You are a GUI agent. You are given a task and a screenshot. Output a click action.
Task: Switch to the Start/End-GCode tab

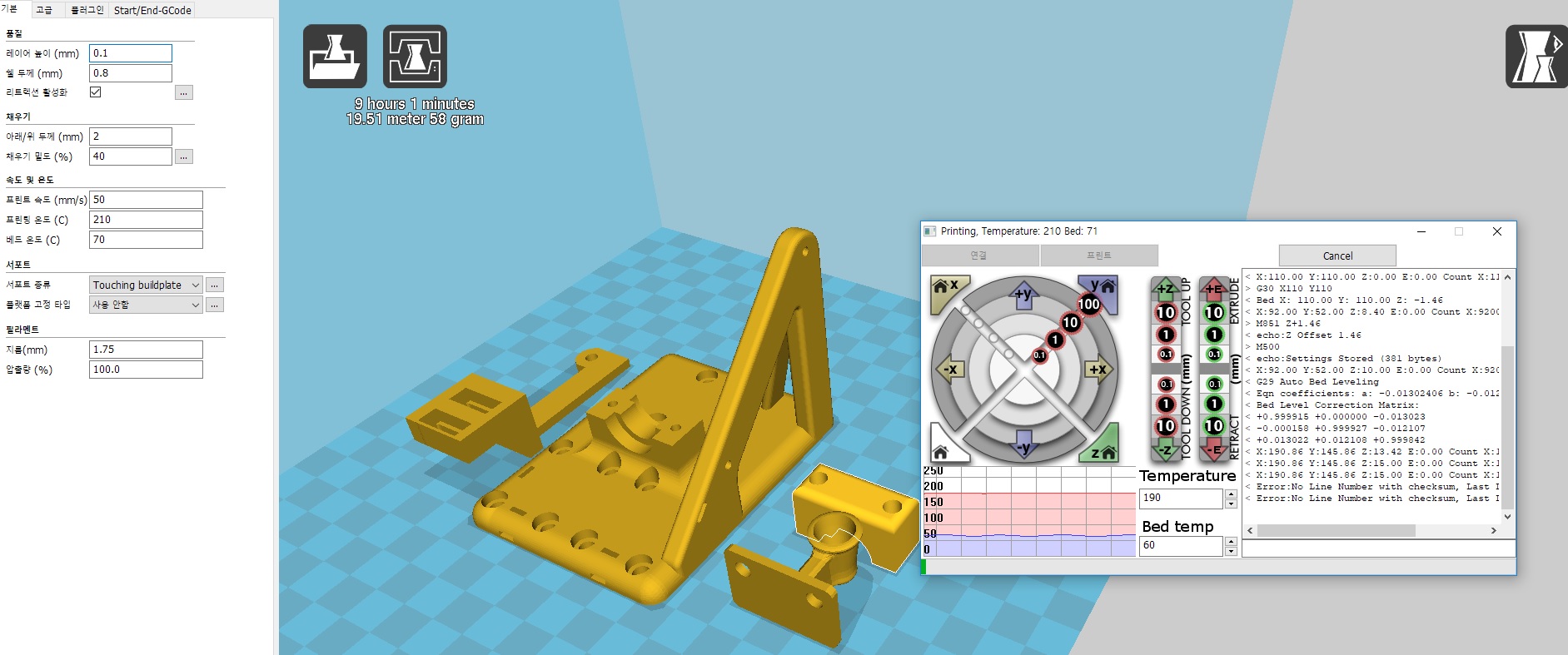(x=152, y=10)
